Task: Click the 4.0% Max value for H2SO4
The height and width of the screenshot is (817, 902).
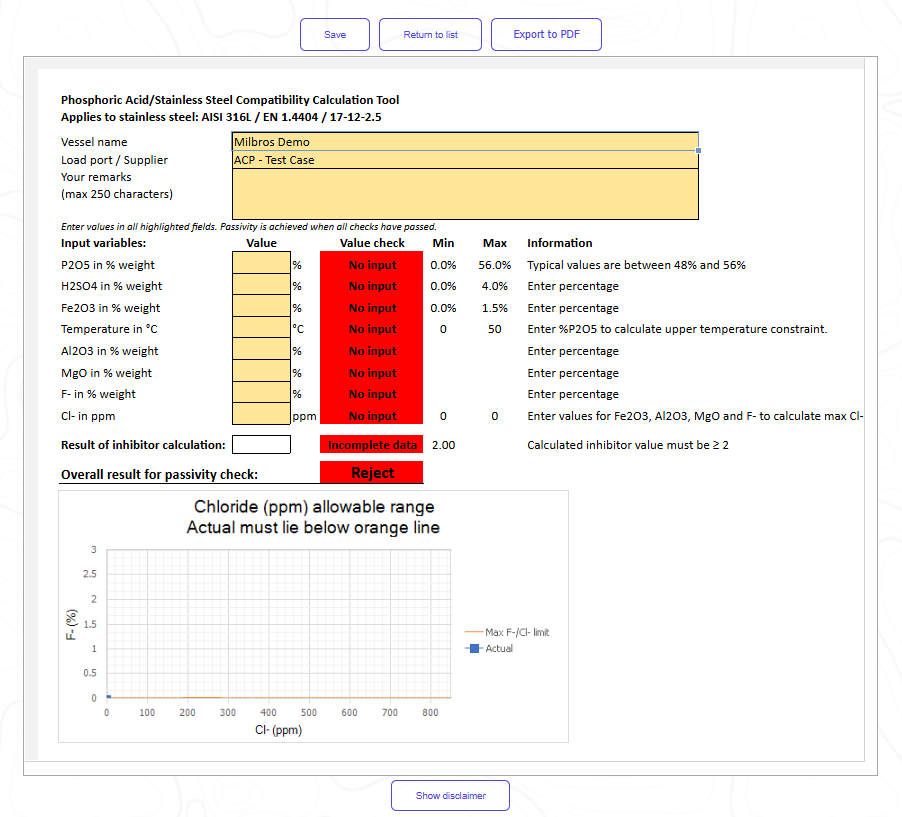Action: tap(495, 286)
